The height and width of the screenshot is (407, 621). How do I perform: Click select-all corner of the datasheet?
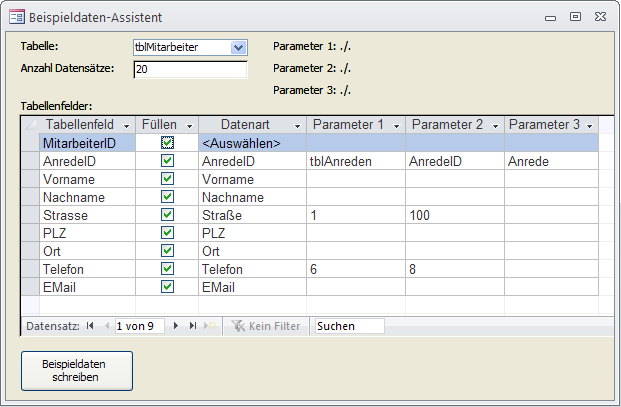[x=30, y=125]
